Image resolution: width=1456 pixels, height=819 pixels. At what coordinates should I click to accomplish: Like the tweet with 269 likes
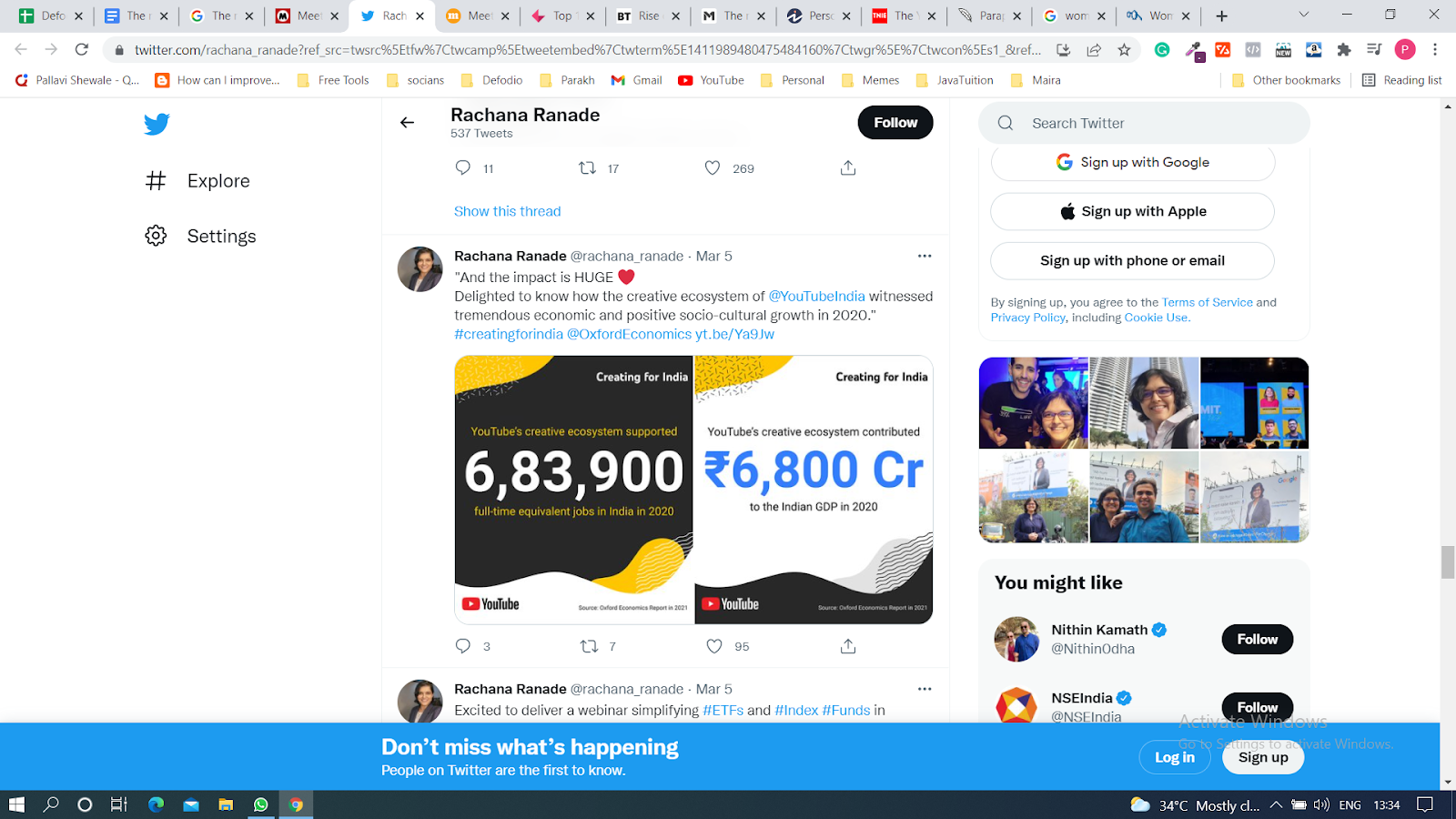click(713, 168)
